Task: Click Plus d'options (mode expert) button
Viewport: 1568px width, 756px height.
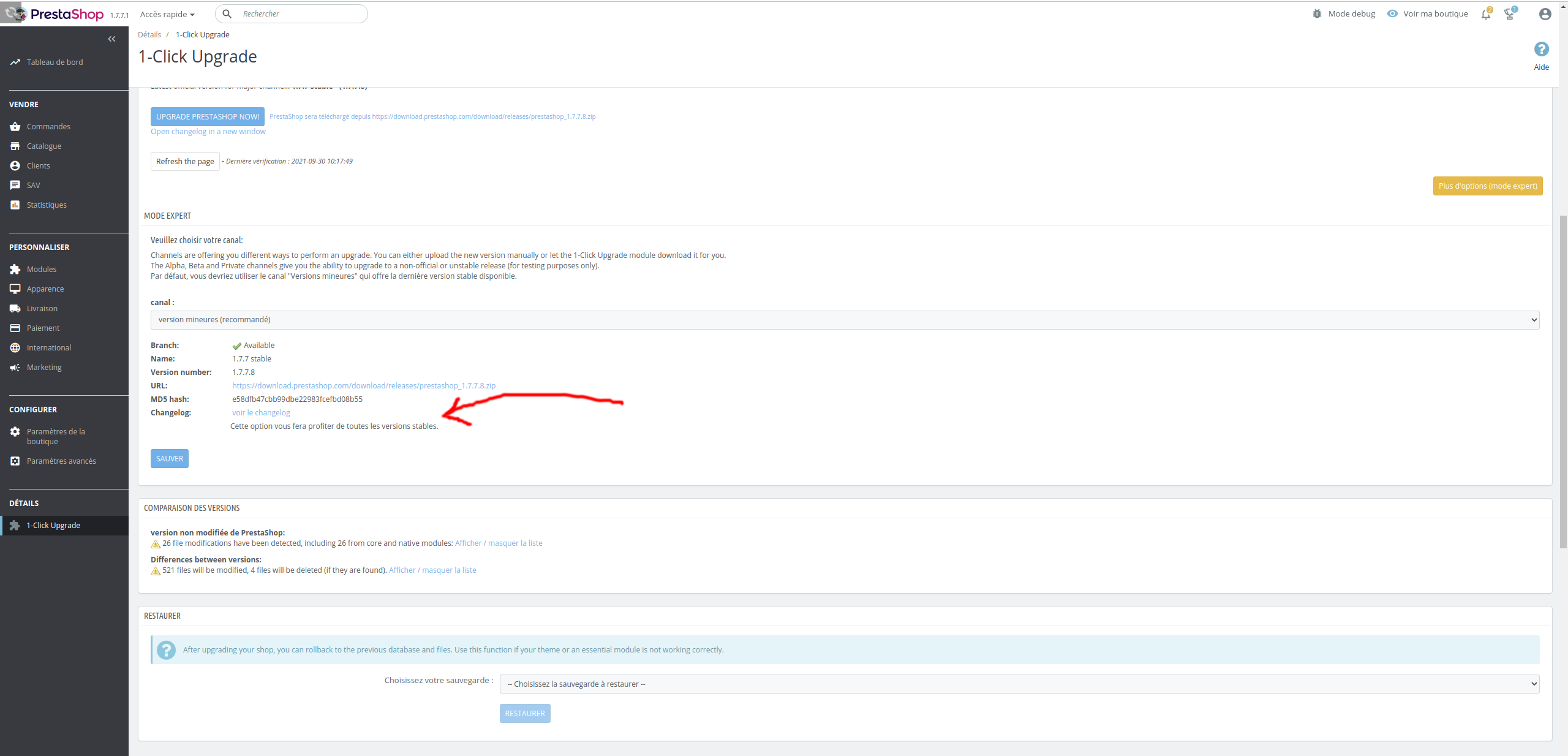Action: coord(1488,186)
